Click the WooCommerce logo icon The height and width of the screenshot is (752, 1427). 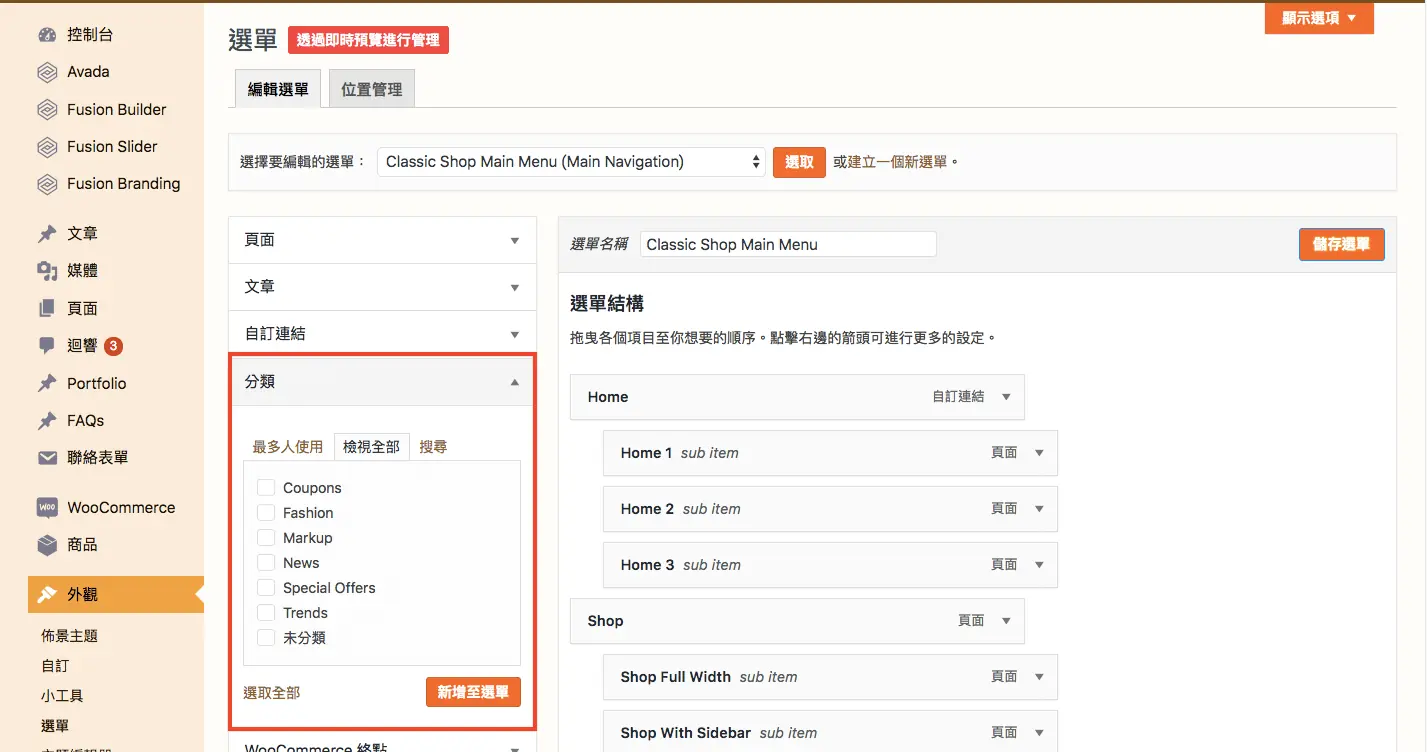pos(47,508)
